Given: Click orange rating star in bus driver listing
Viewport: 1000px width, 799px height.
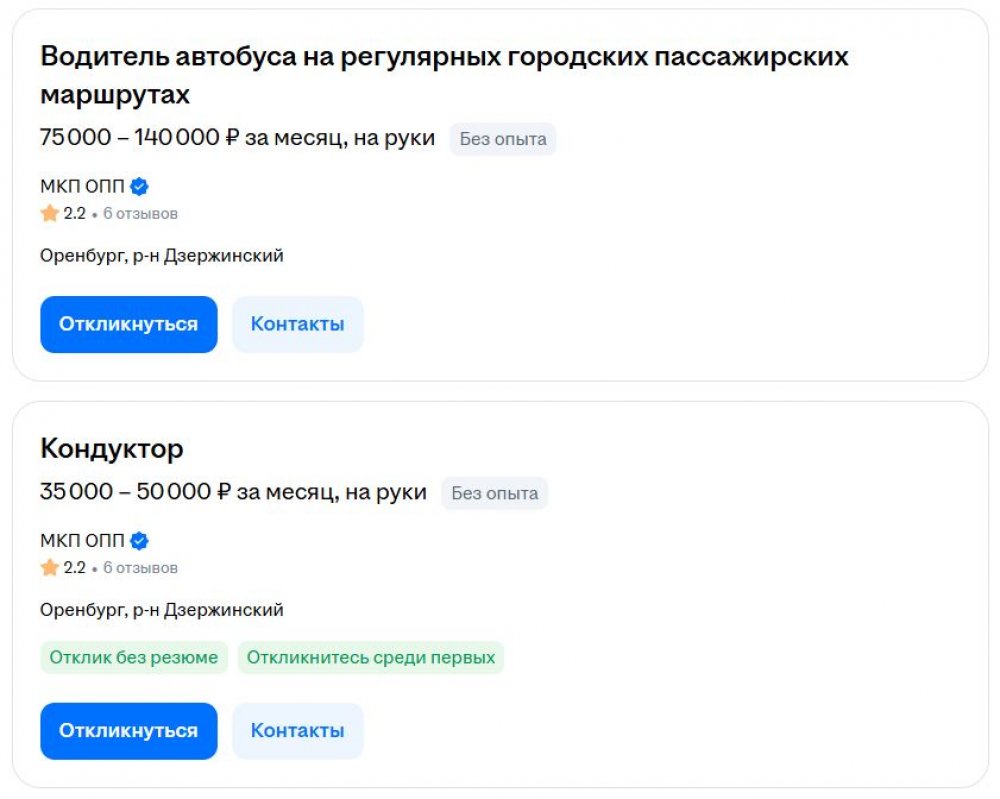Looking at the screenshot, I should 50,213.
